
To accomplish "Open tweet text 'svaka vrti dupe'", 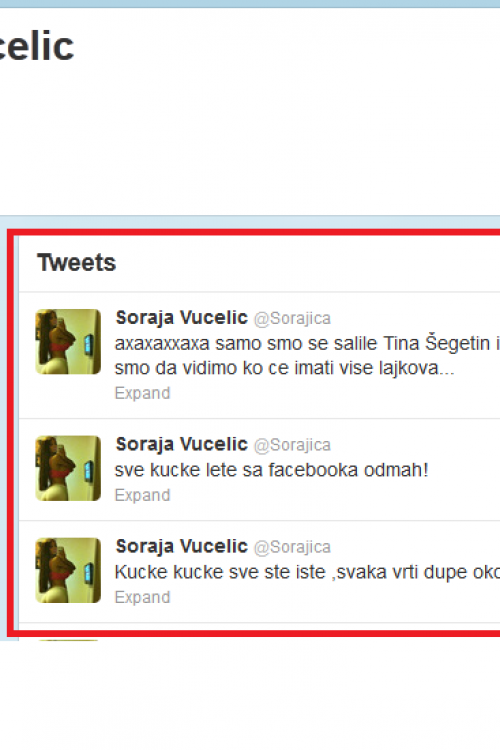I will 307,572.
